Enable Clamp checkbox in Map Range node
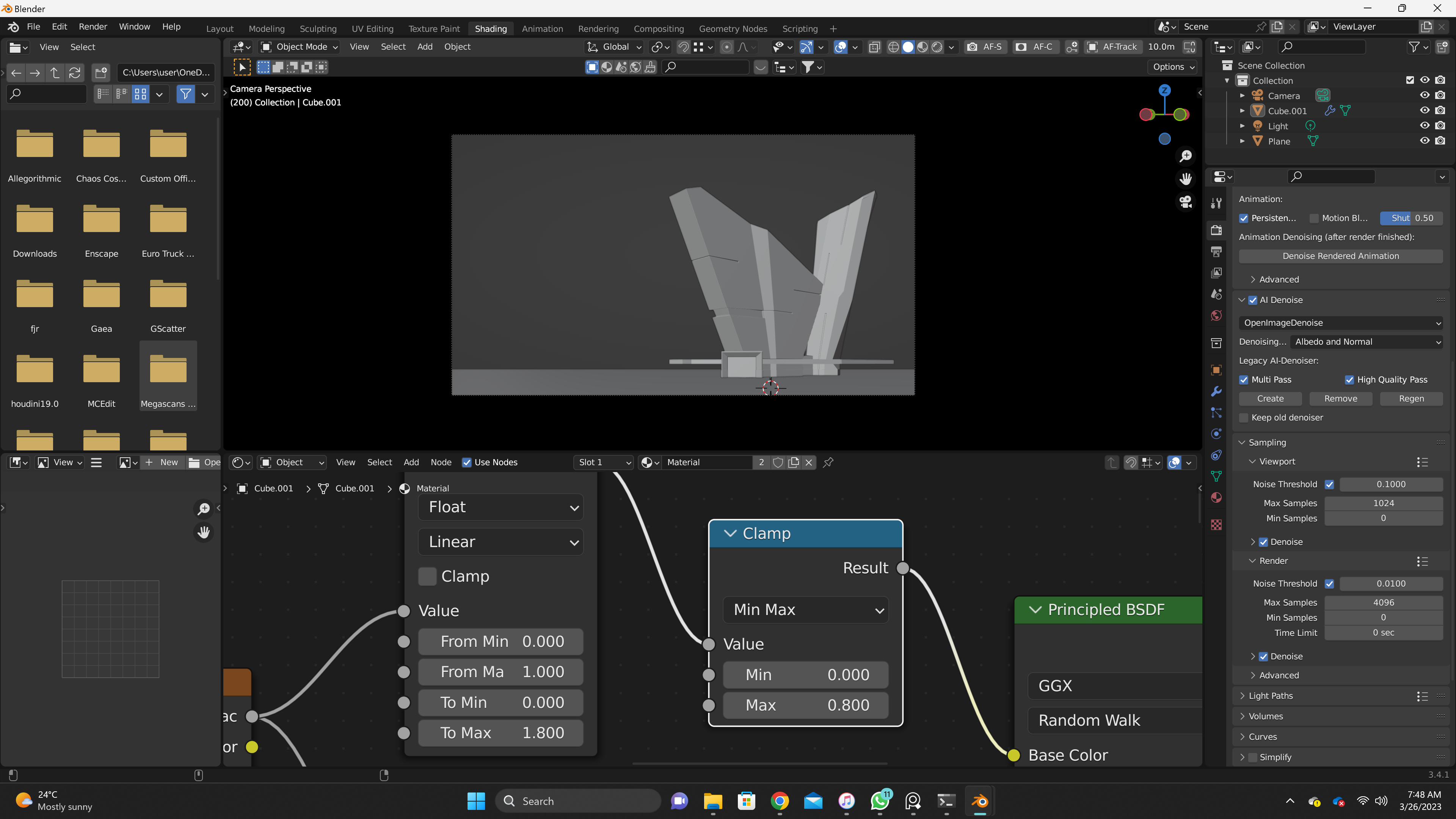Image resolution: width=1456 pixels, height=819 pixels. [427, 576]
